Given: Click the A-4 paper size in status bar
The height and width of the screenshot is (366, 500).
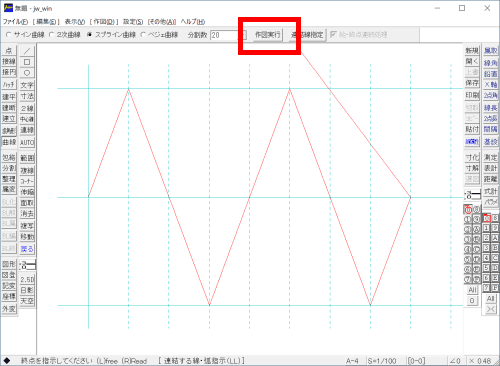Looking at the screenshot, I should (352, 361).
